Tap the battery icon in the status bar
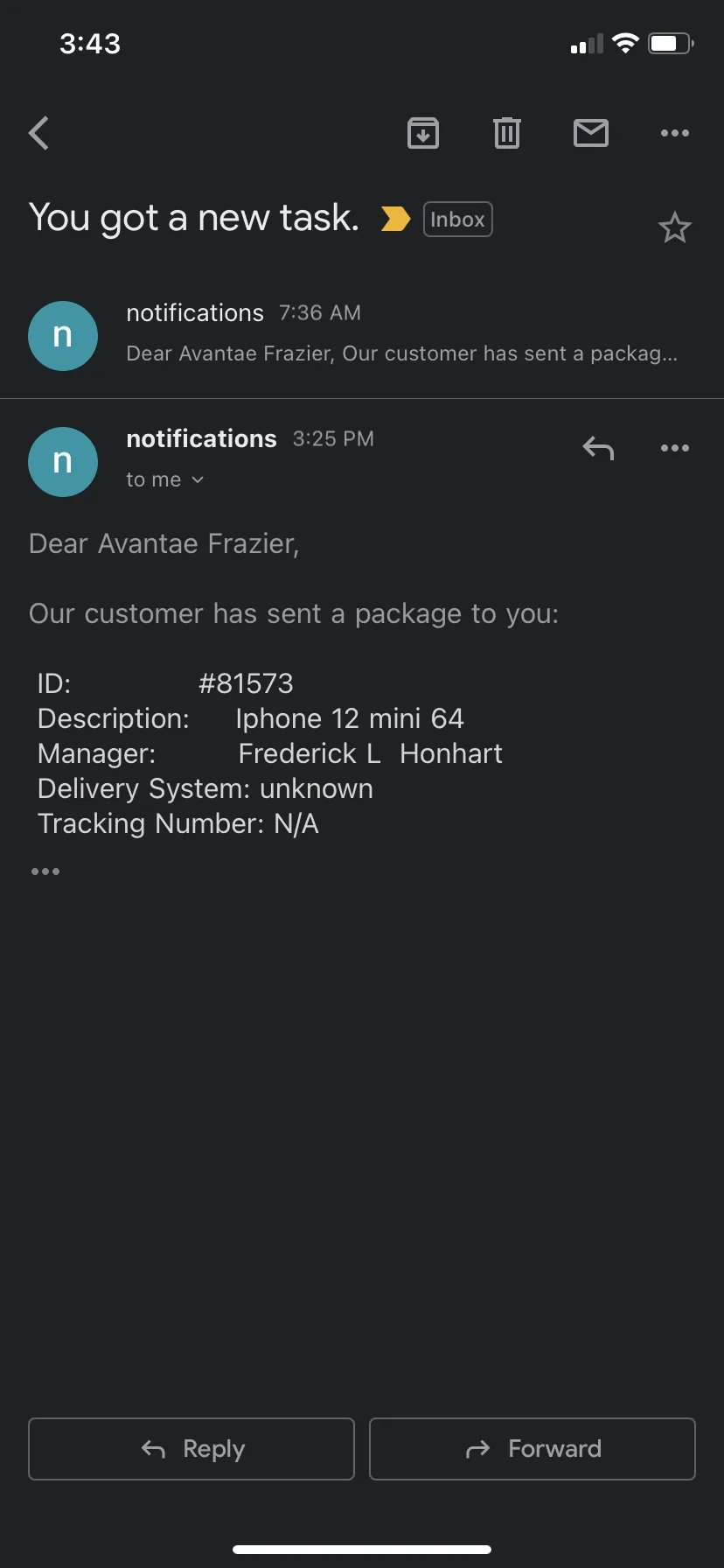The height and width of the screenshot is (1568, 724). pyautogui.click(x=671, y=43)
